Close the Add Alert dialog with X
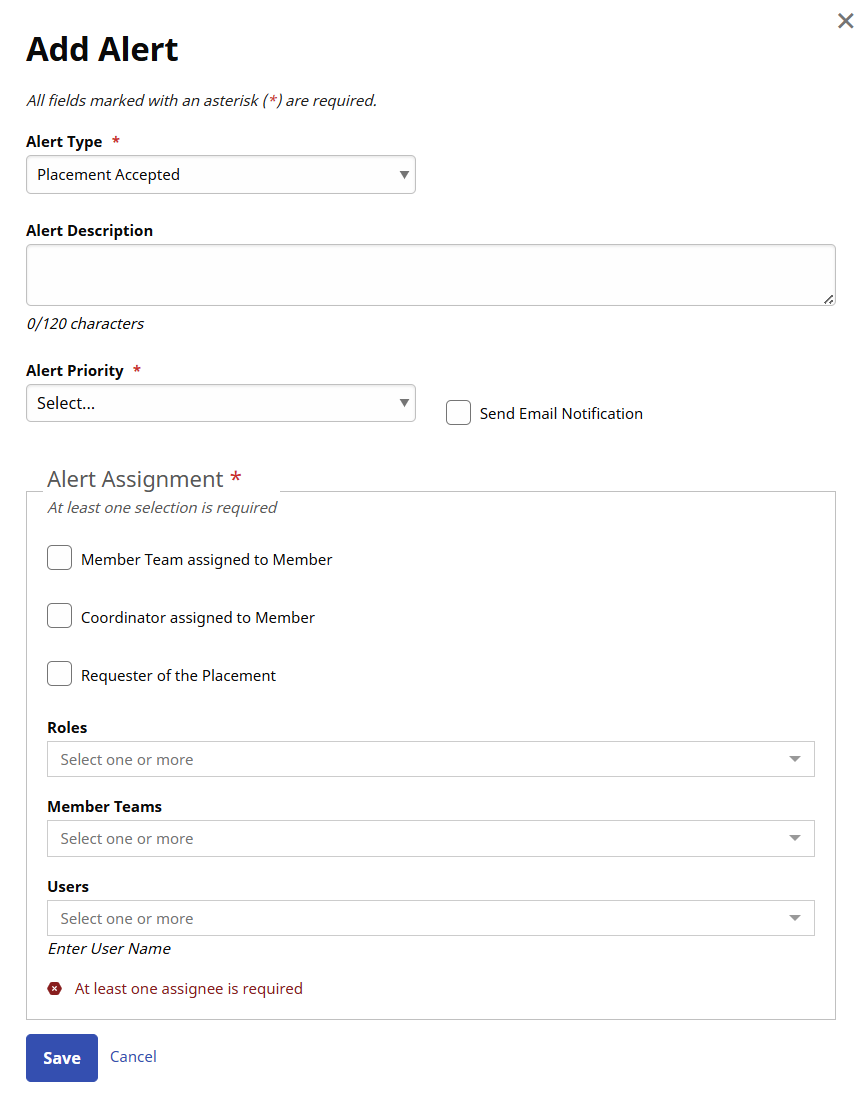The image size is (862, 1110). pos(845,21)
